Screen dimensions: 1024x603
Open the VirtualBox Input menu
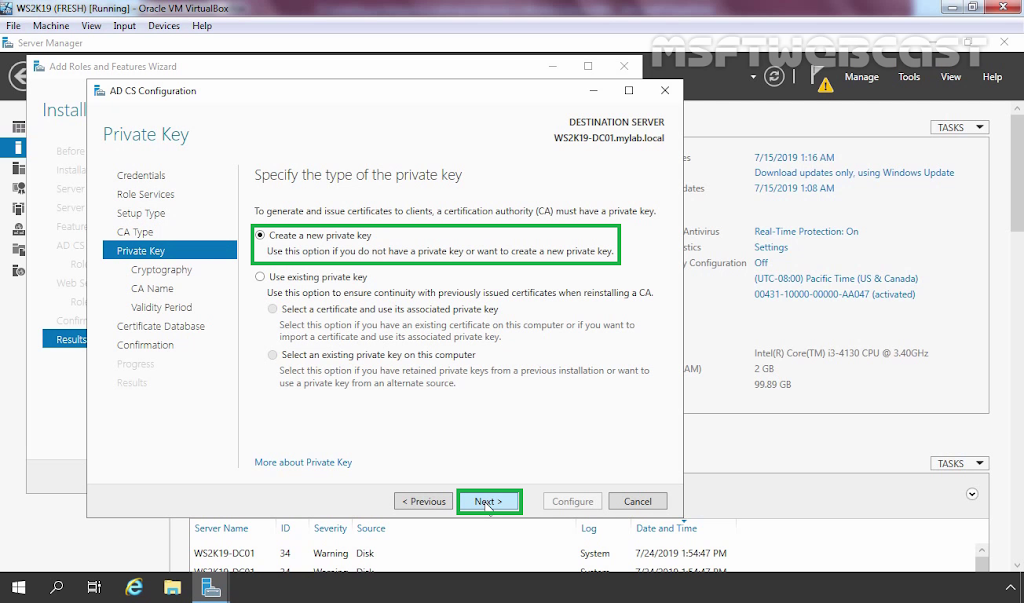[x=124, y=25]
